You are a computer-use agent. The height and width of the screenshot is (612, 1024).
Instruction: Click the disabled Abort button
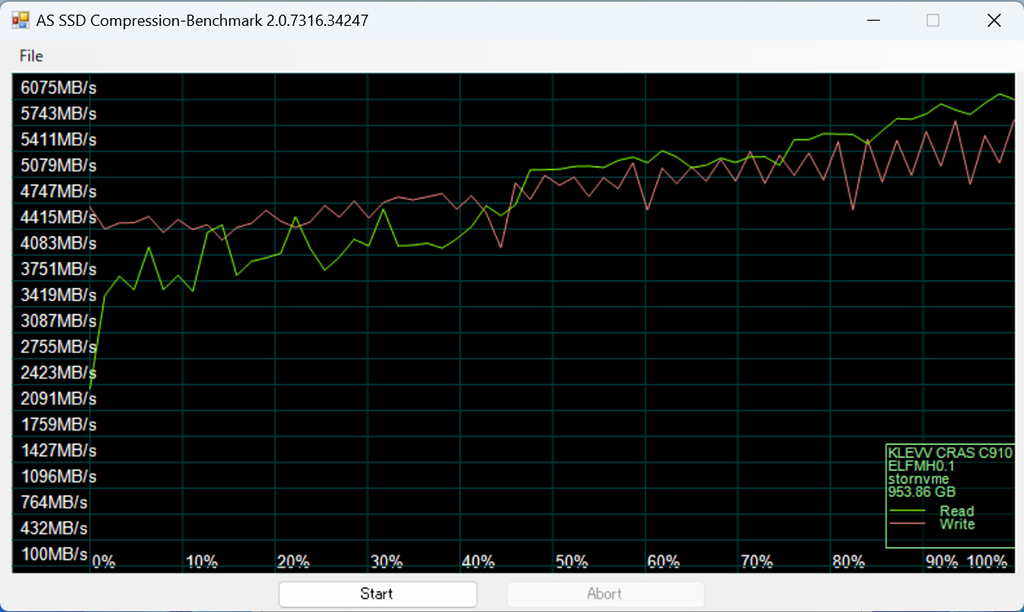605,594
